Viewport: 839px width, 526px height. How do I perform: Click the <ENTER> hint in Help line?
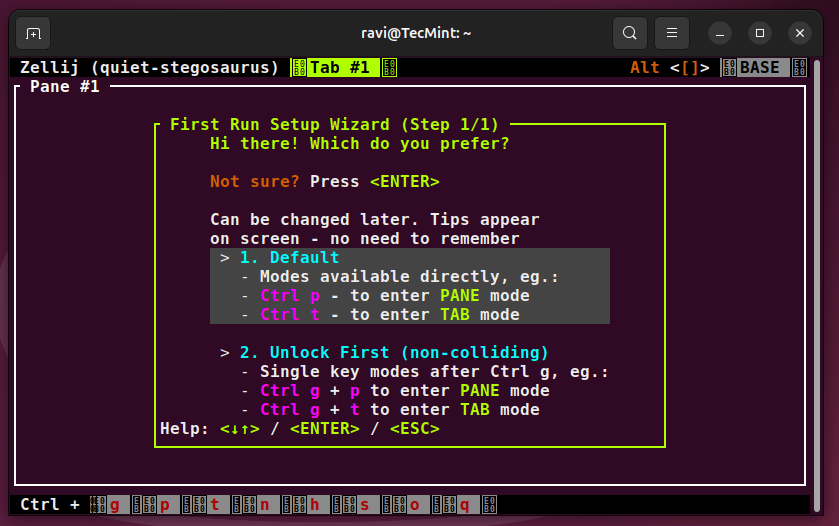pyautogui.click(x=324, y=429)
